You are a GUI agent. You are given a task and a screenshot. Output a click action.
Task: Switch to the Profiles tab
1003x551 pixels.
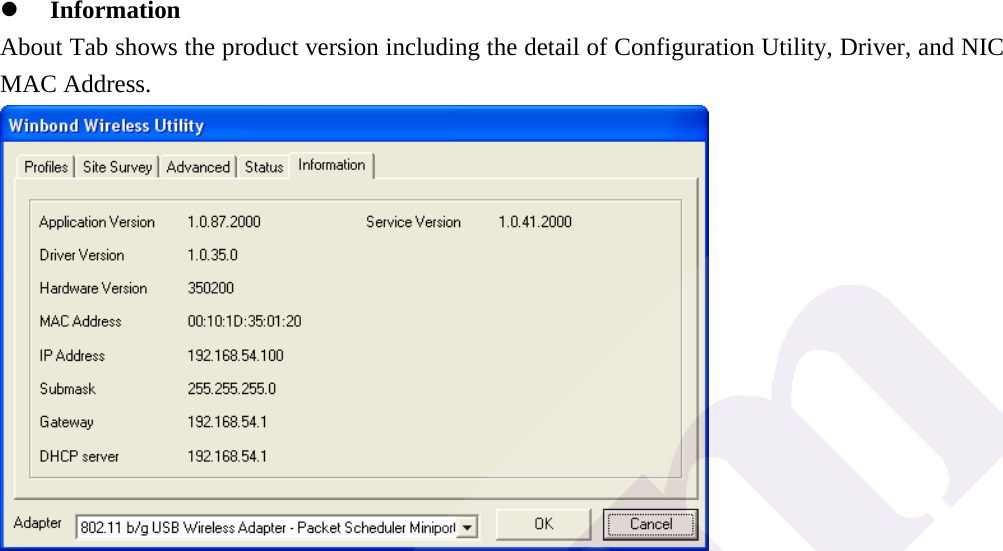coord(45,167)
